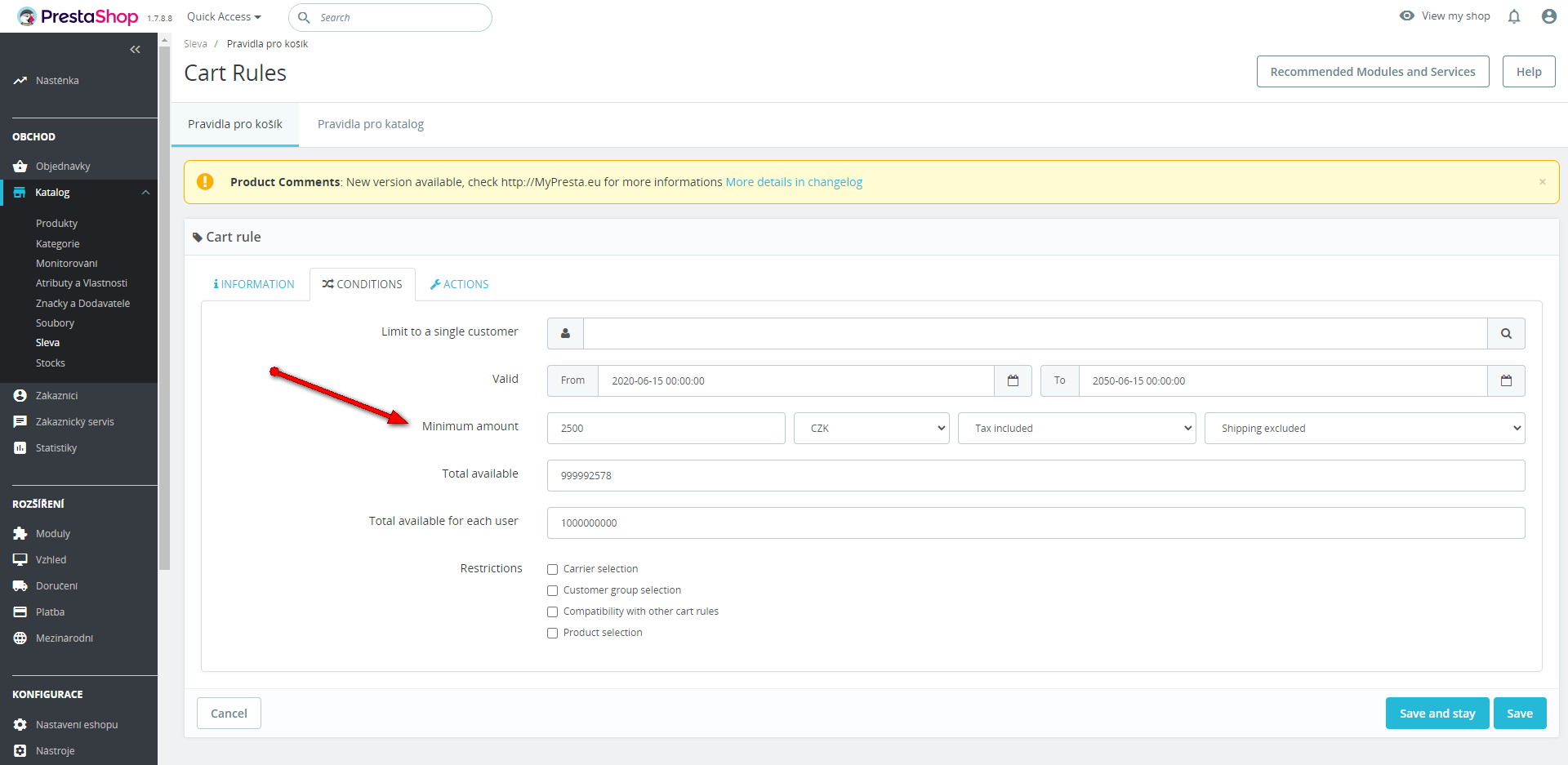Enable Customer group selection restriction

[x=553, y=591]
